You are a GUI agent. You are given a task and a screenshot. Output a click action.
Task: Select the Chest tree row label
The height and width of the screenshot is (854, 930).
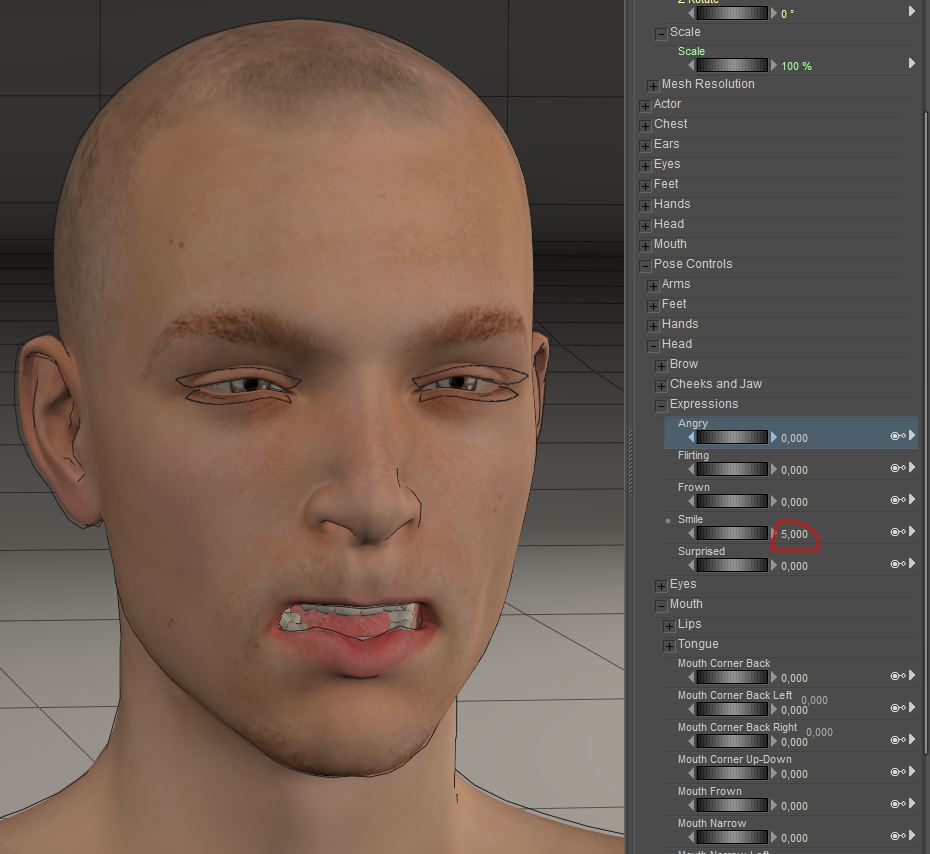670,124
